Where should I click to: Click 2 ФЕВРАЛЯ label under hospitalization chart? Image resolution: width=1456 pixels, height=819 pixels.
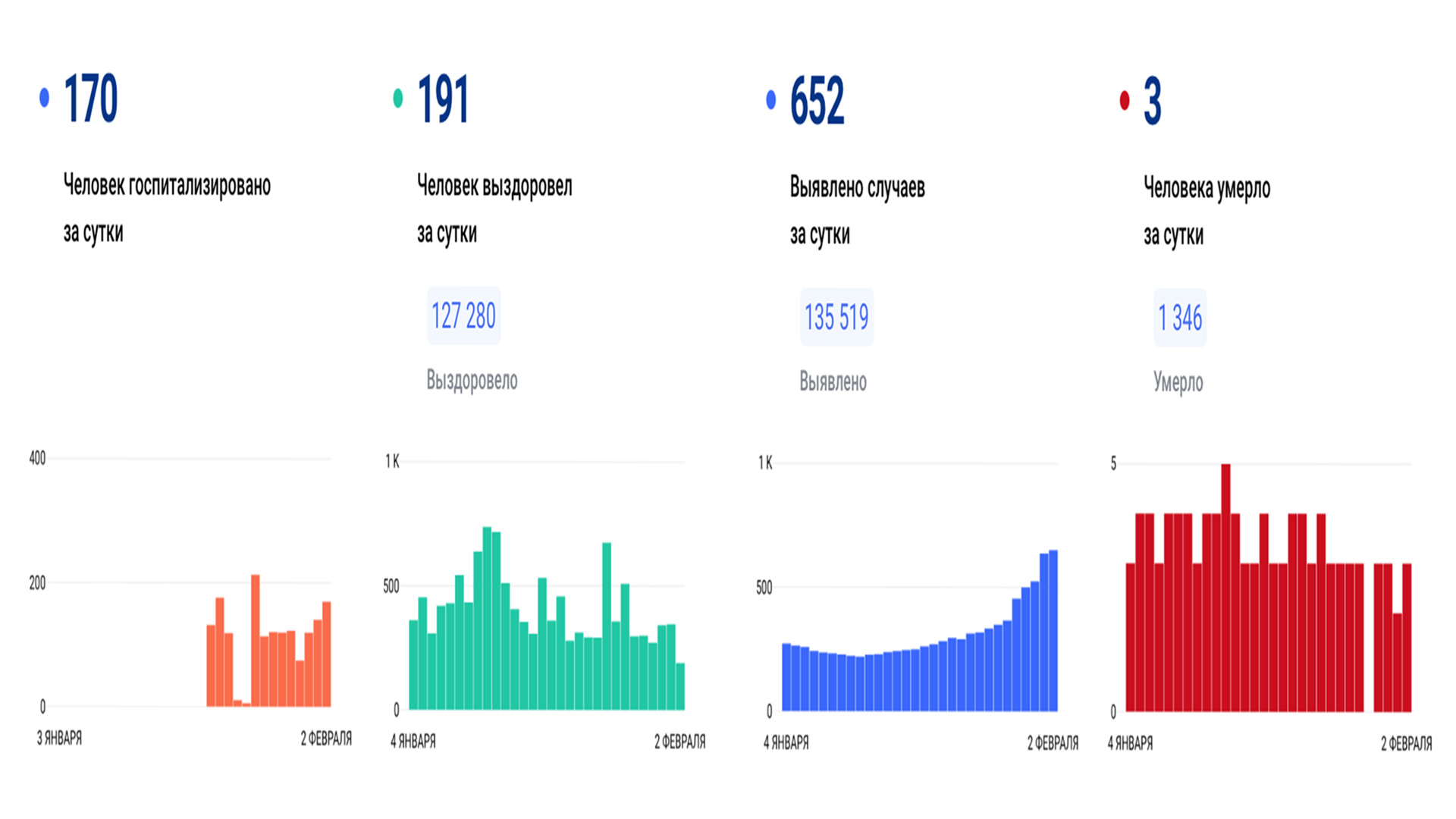[x=326, y=739]
